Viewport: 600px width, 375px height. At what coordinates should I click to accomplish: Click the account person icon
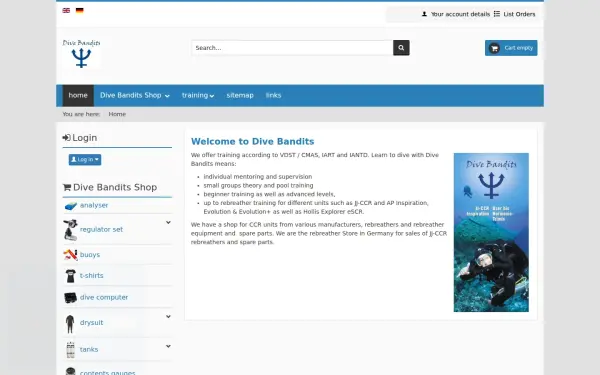click(x=424, y=14)
